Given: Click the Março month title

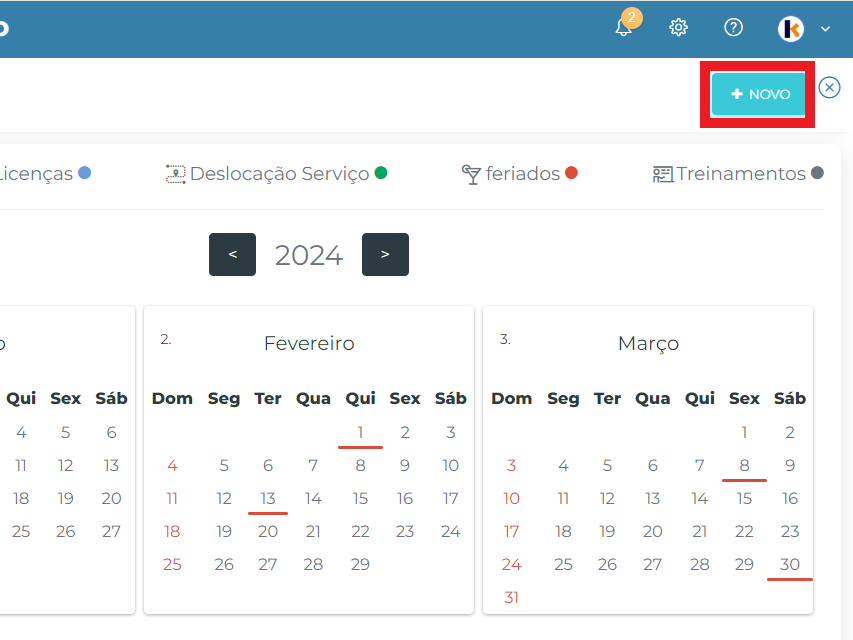Looking at the screenshot, I should coord(648,343).
